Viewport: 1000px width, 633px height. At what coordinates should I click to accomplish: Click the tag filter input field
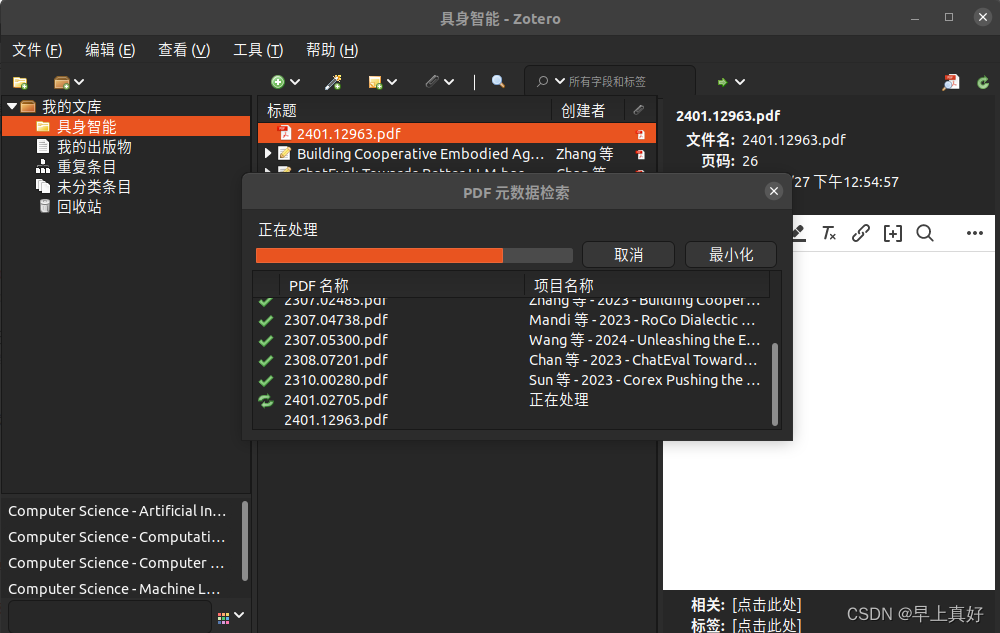point(110,616)
